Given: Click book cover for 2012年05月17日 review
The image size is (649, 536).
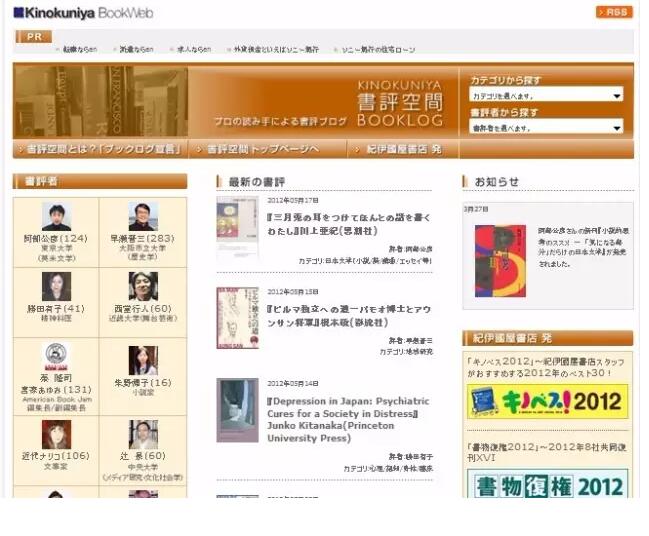Looking at the screenshot, I should point(237,227).
